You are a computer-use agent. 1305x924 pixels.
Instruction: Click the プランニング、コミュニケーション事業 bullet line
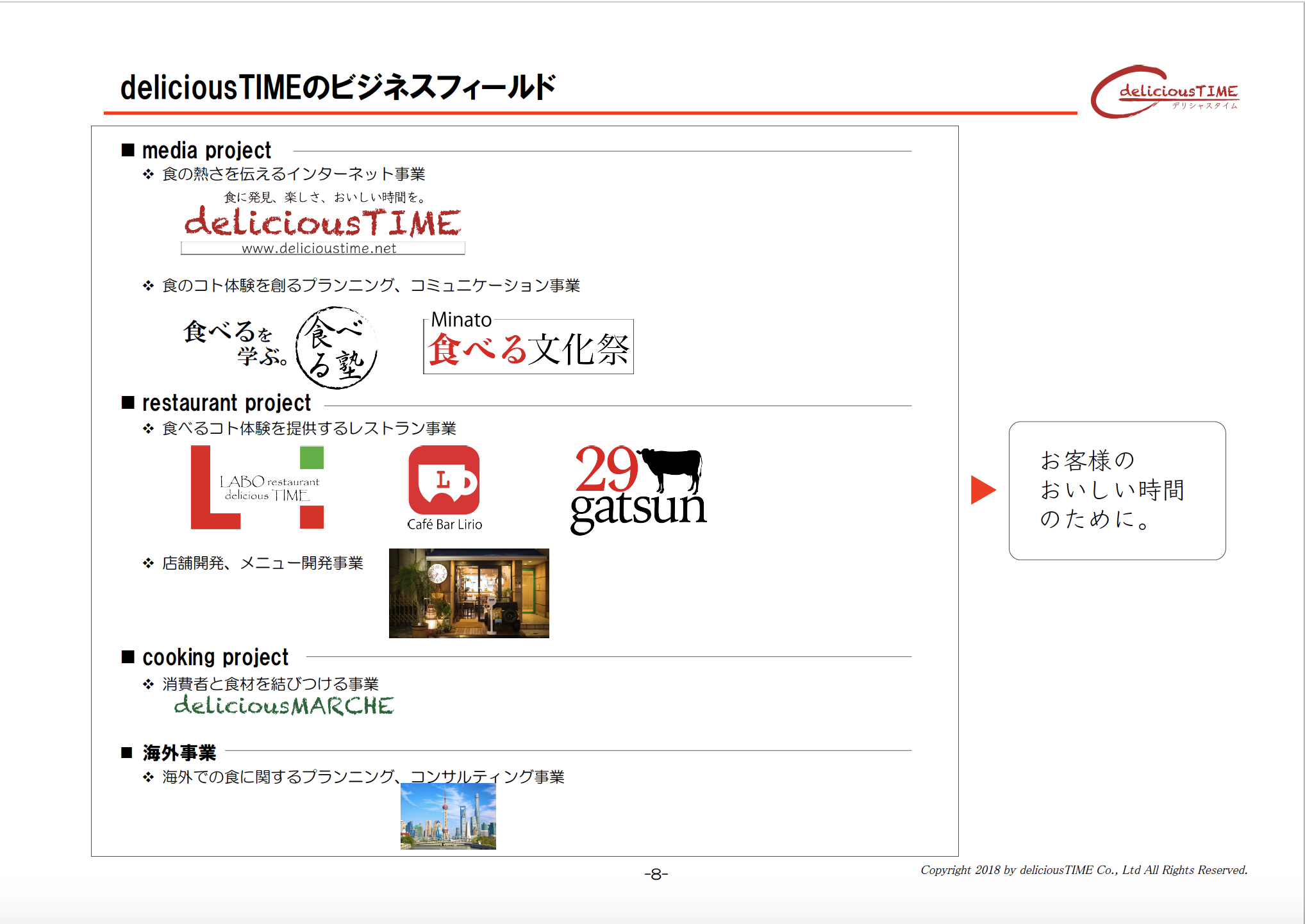(371, 285)
